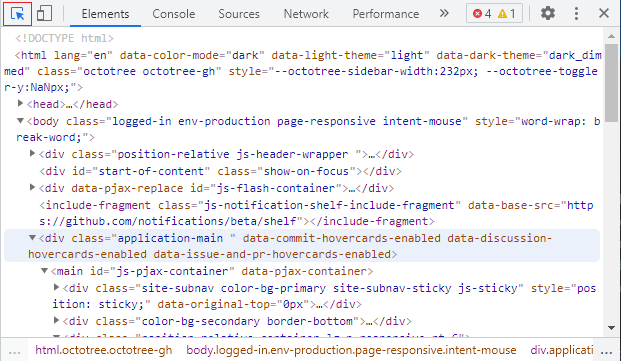This screenshot has height=361, width=621.
Task: Switch to the Network tab
Action: [306, 14]
